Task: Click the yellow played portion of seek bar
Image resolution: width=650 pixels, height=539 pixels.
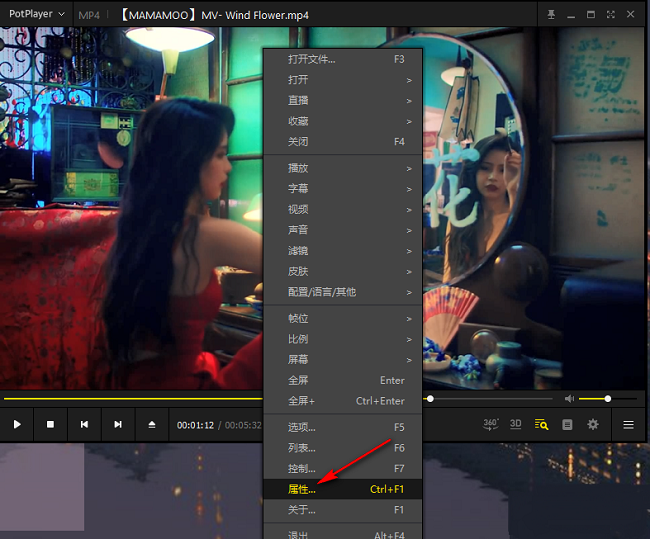Action: coord(133,398)
